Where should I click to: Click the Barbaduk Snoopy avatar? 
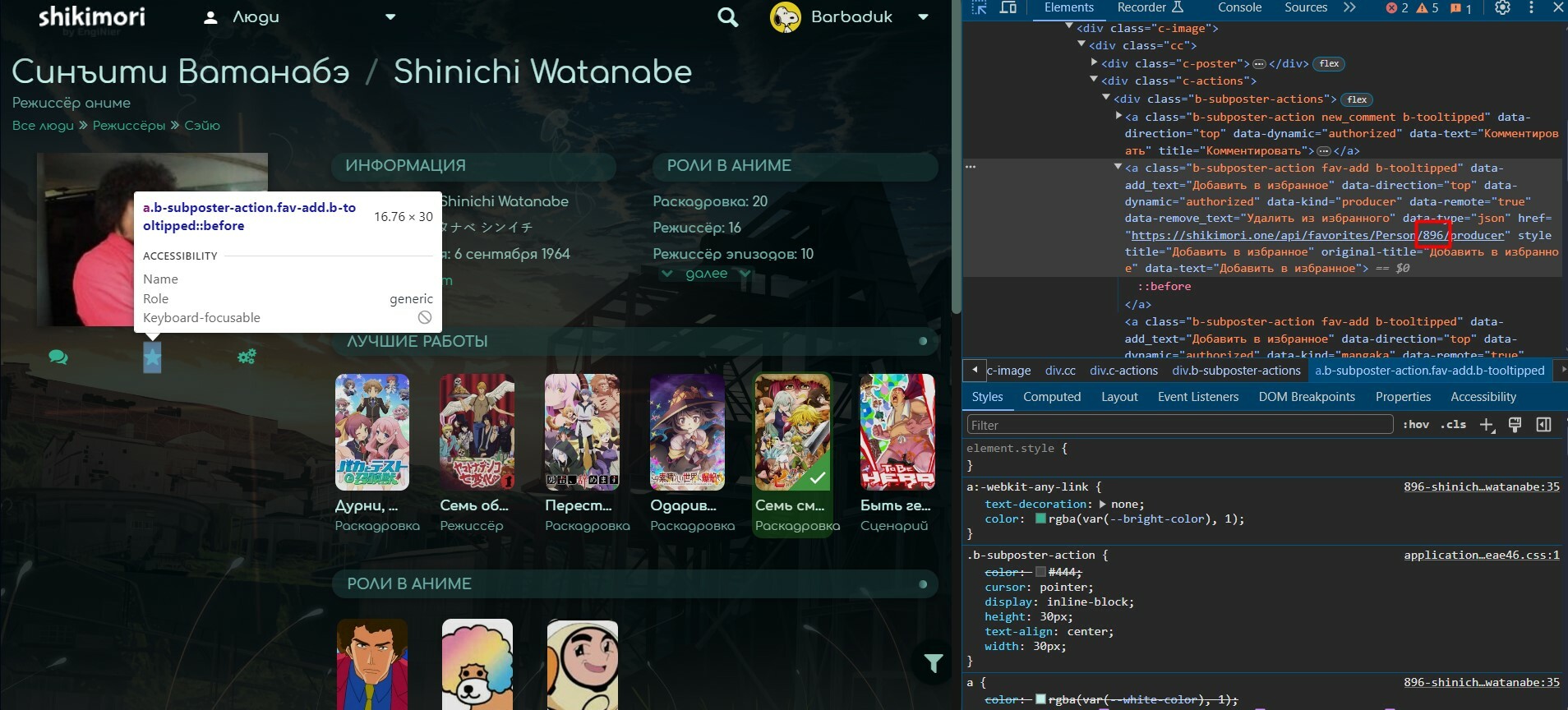click(x=785, y=17)
